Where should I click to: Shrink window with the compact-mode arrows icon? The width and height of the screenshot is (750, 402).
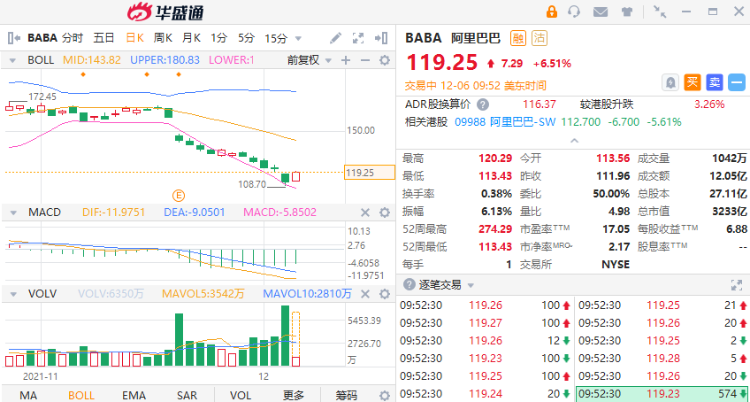[x=660, y=12]
